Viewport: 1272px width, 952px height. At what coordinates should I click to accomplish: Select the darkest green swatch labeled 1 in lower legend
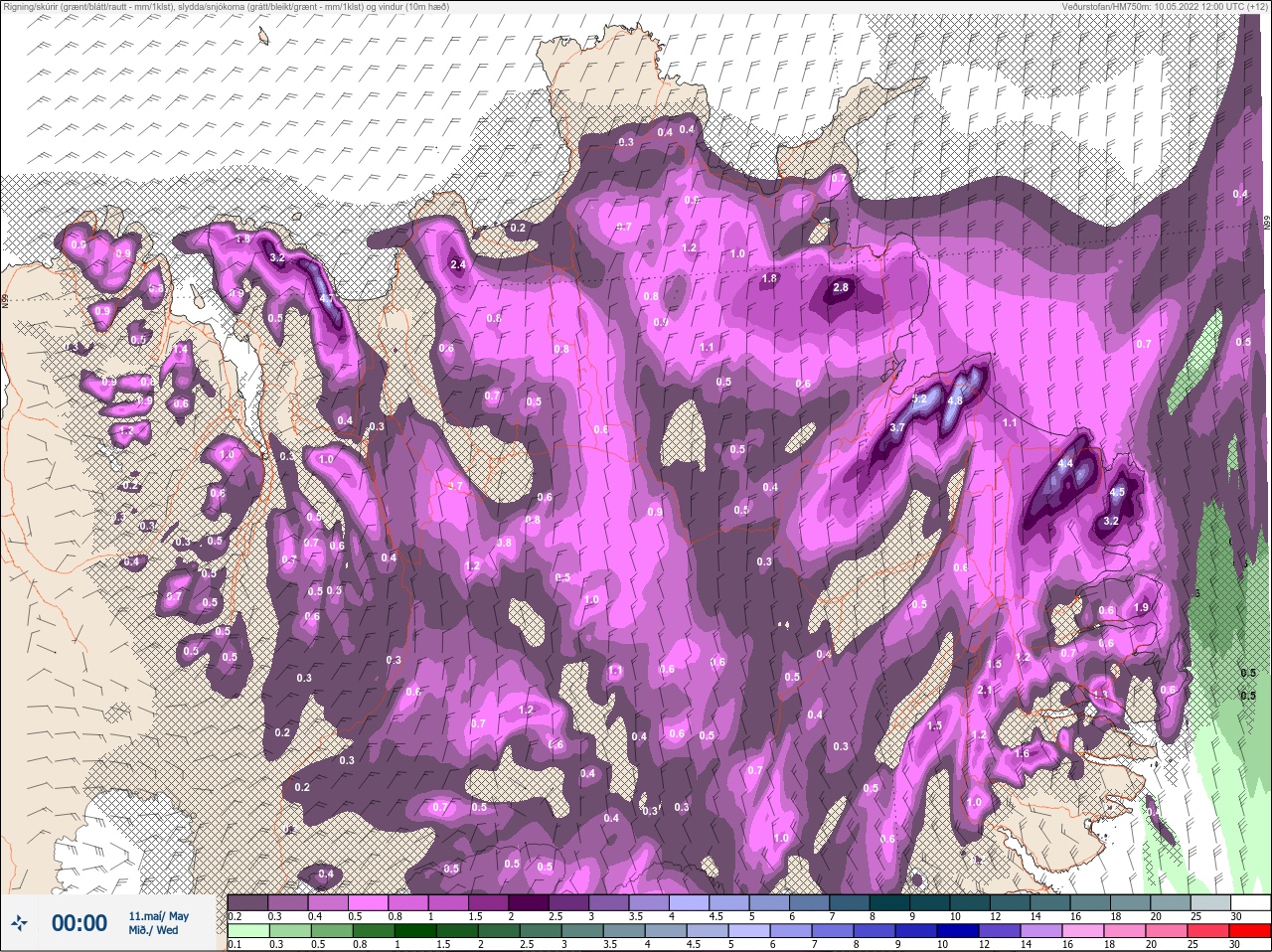[x=413, y=931]
